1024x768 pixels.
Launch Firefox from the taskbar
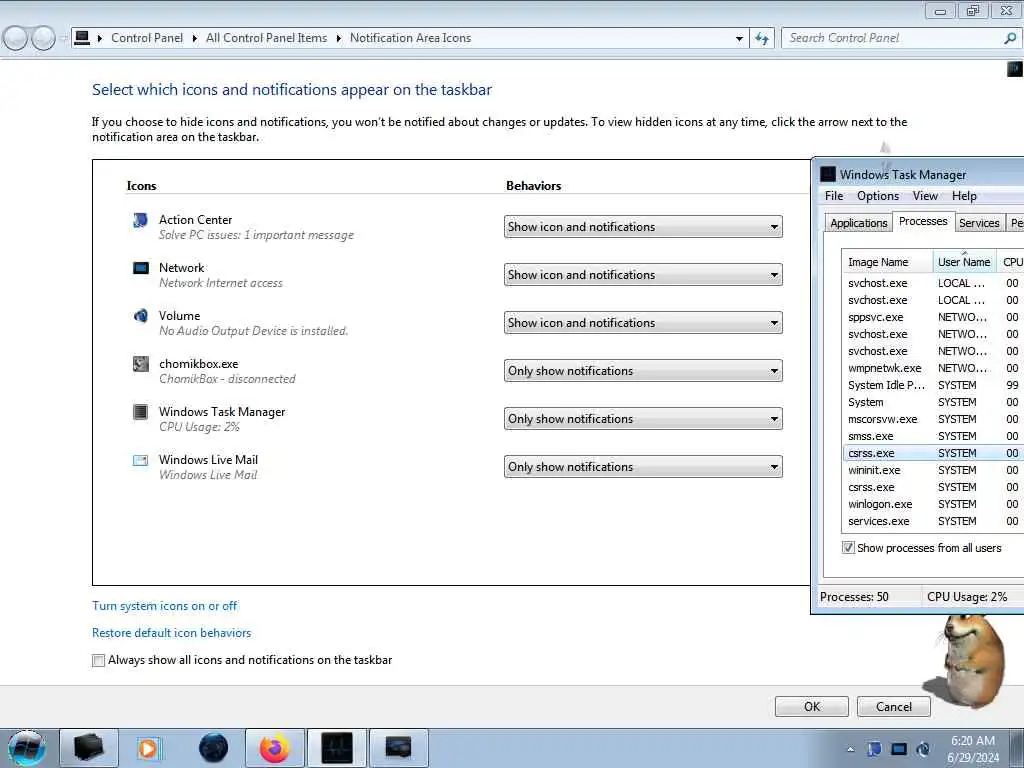click(x=274, y=748)
